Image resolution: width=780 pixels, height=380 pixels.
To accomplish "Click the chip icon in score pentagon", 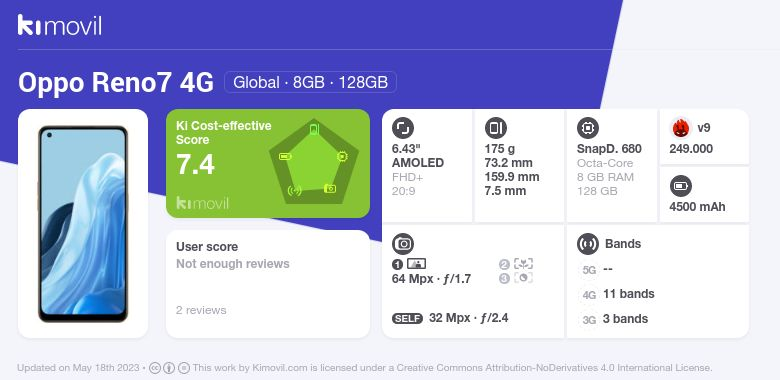I will click(x=342, y=156).
